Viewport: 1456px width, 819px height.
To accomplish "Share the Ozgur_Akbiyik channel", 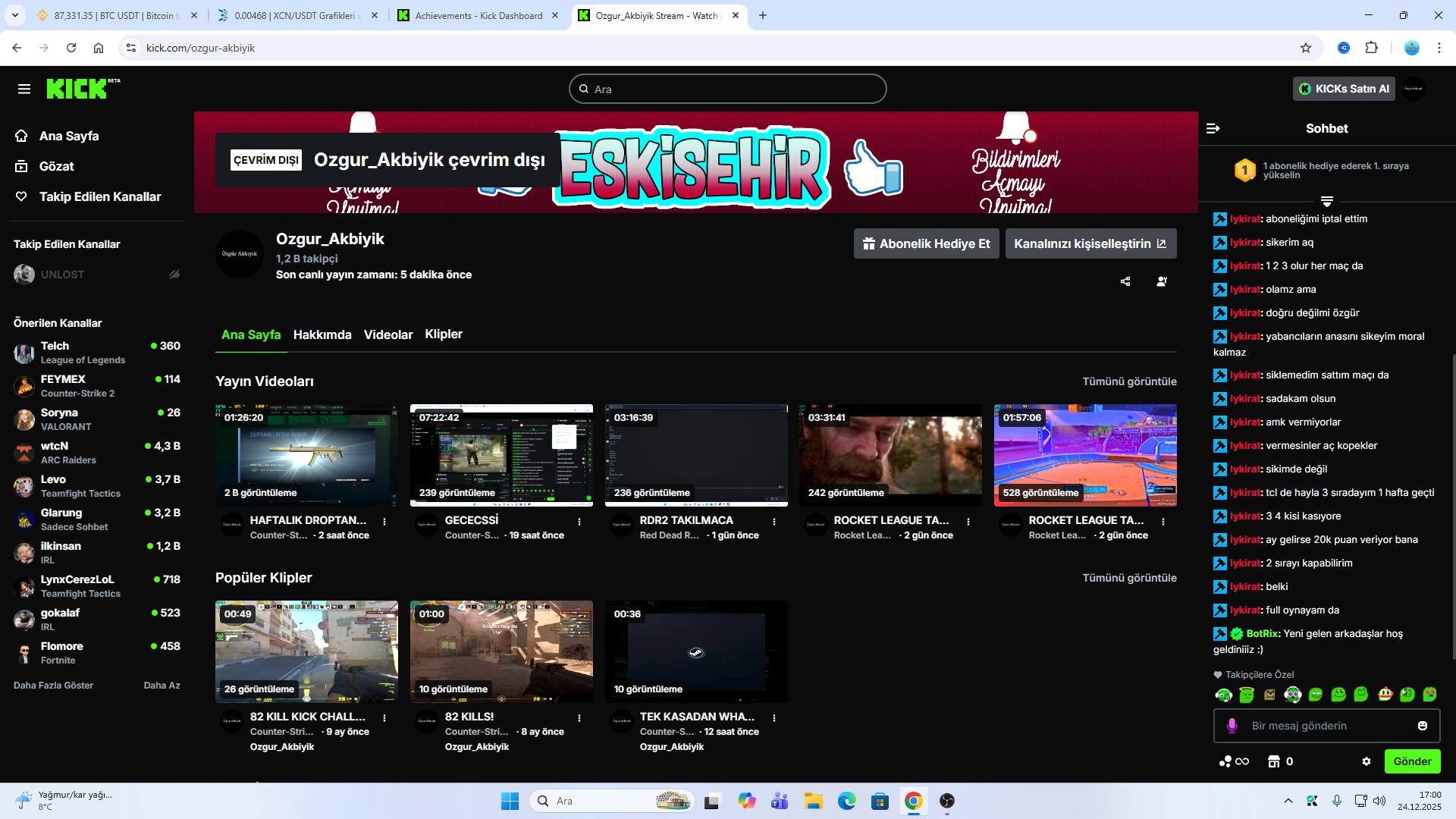I will point(1125,281).
